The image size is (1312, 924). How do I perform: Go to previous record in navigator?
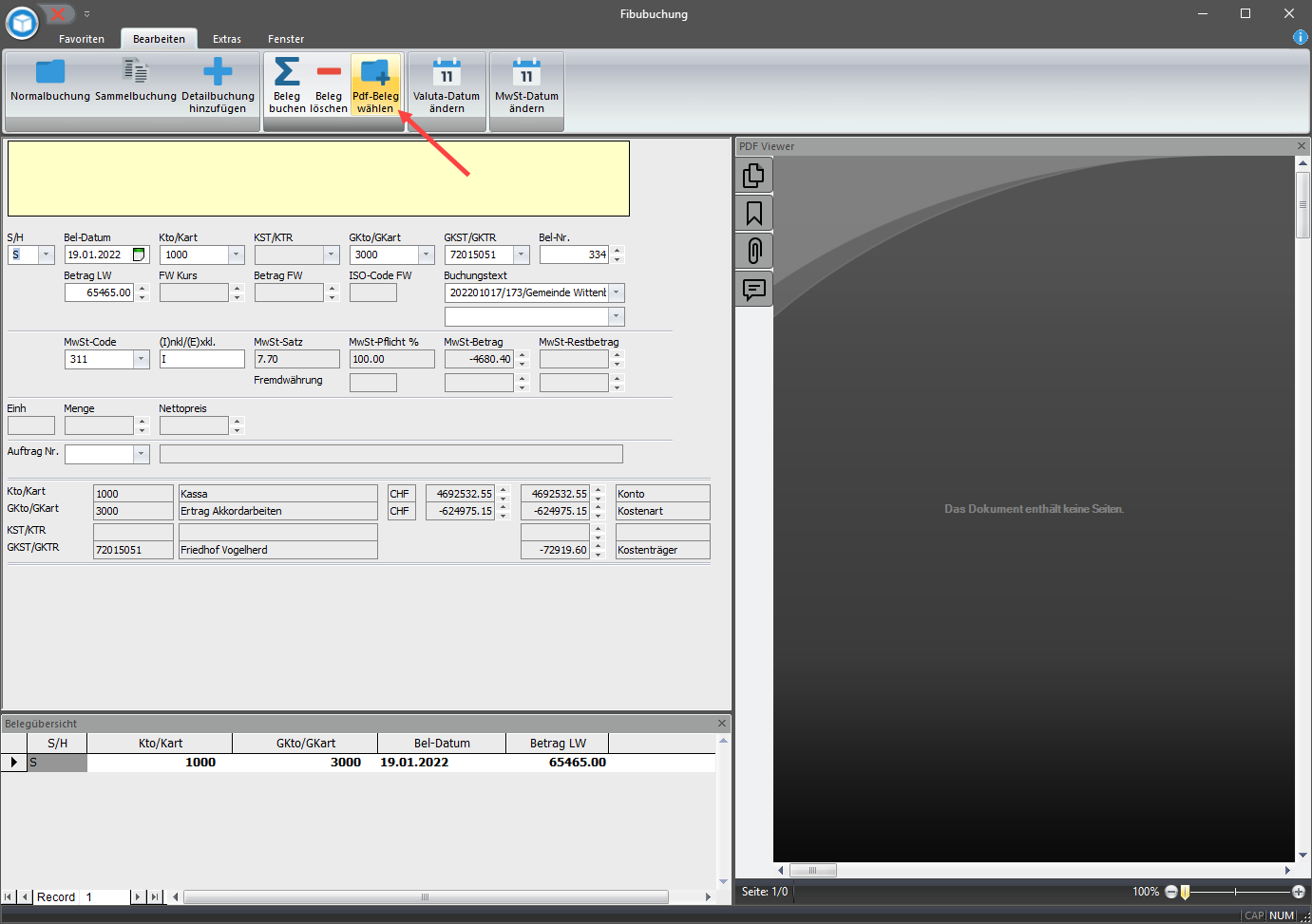pos(26,896)
